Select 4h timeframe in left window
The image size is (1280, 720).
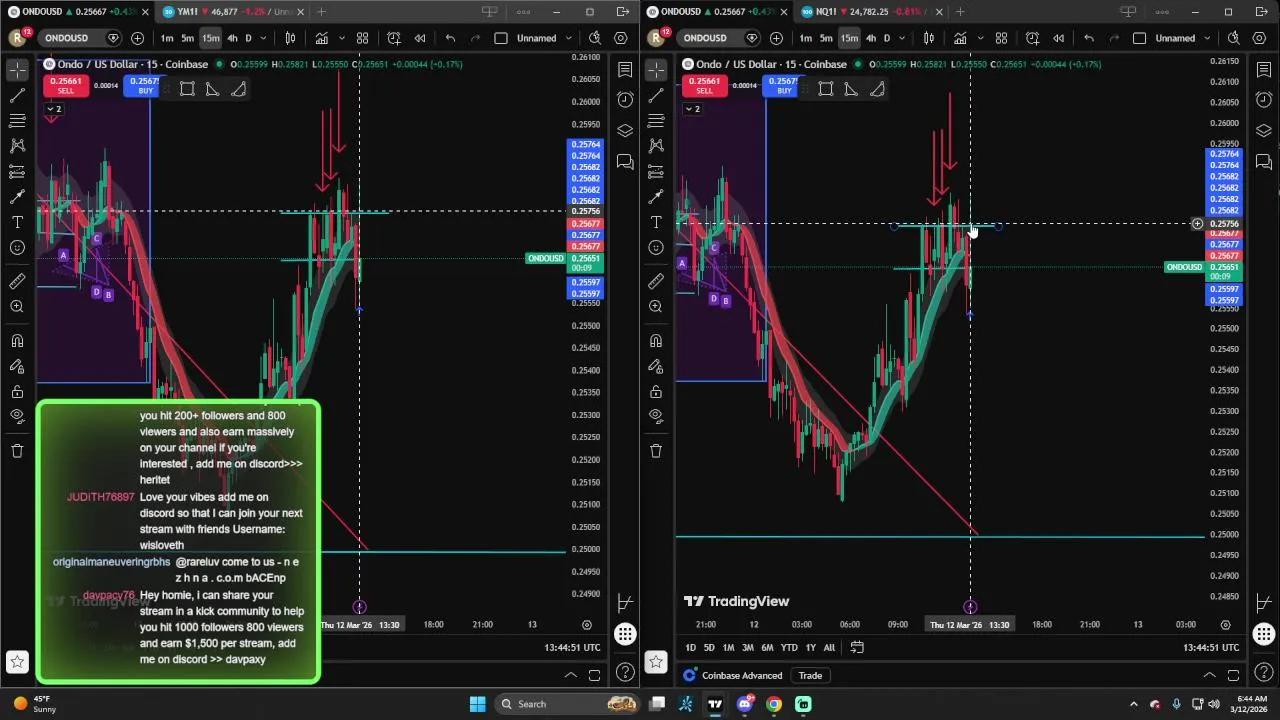coord(232,38)
